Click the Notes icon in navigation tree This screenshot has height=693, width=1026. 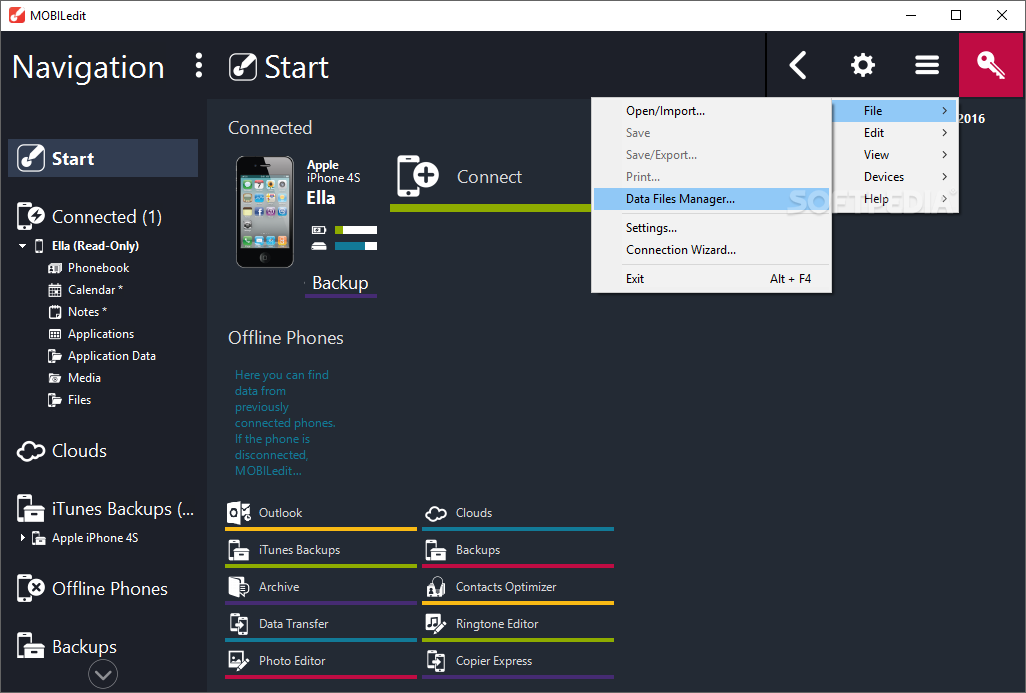(55, 312)
